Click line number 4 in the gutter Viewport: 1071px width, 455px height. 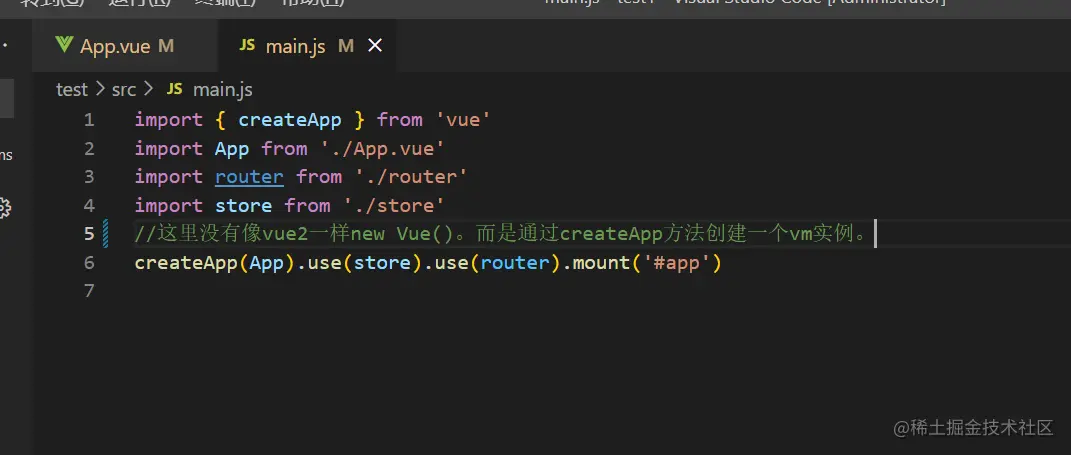pyautogui.click(x=89, y=206)
